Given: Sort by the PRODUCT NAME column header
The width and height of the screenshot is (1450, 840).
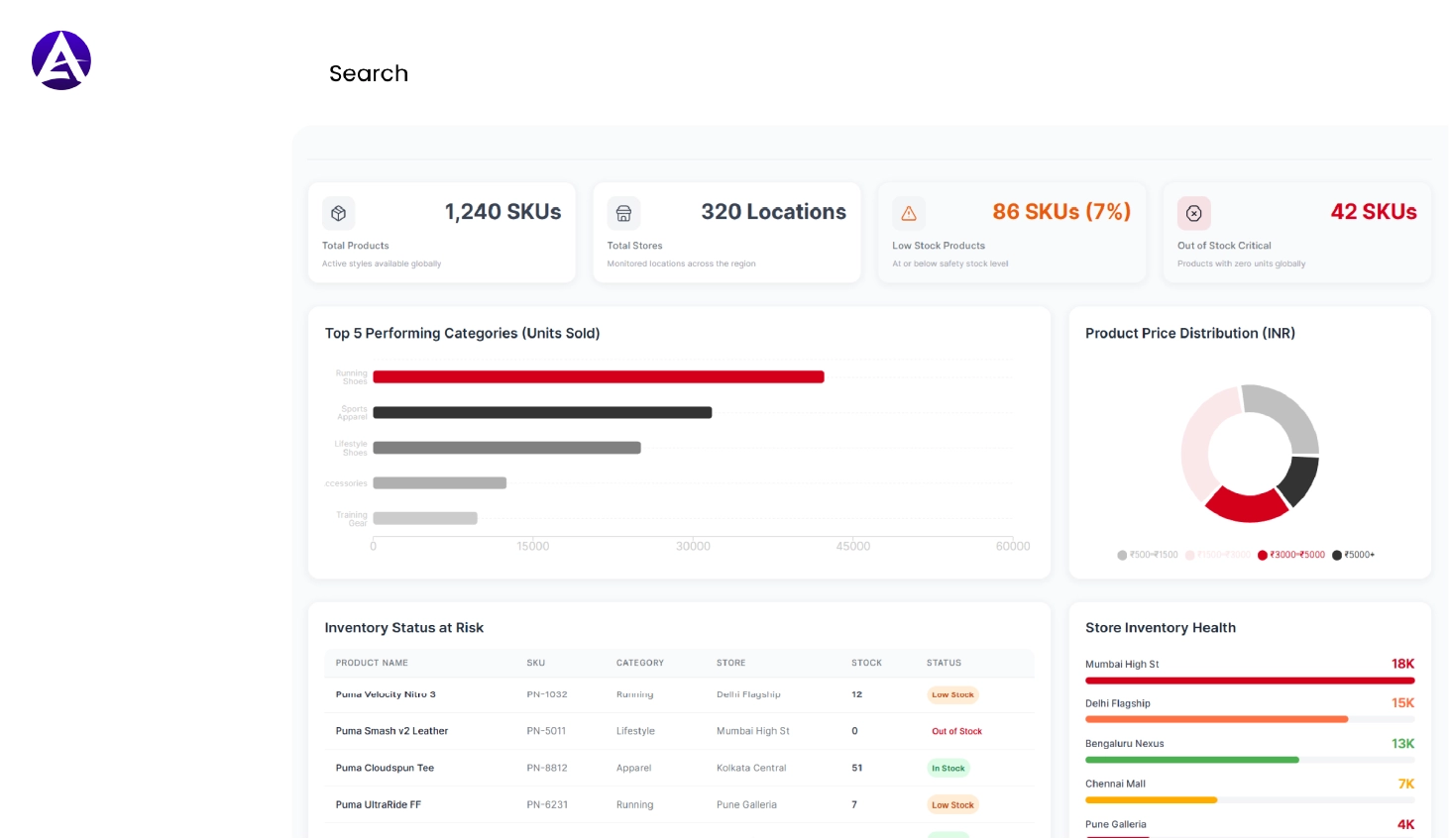Looking at the screenshot, I should (x=372, y=663).
